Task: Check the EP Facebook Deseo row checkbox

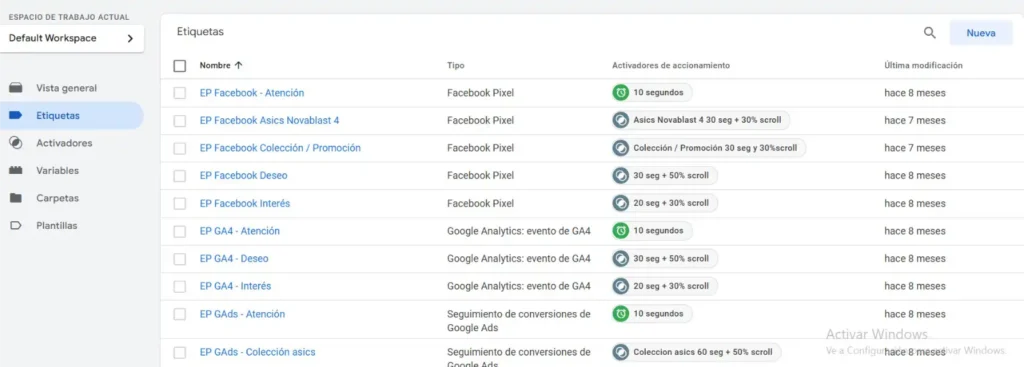Action: (180, 176)
